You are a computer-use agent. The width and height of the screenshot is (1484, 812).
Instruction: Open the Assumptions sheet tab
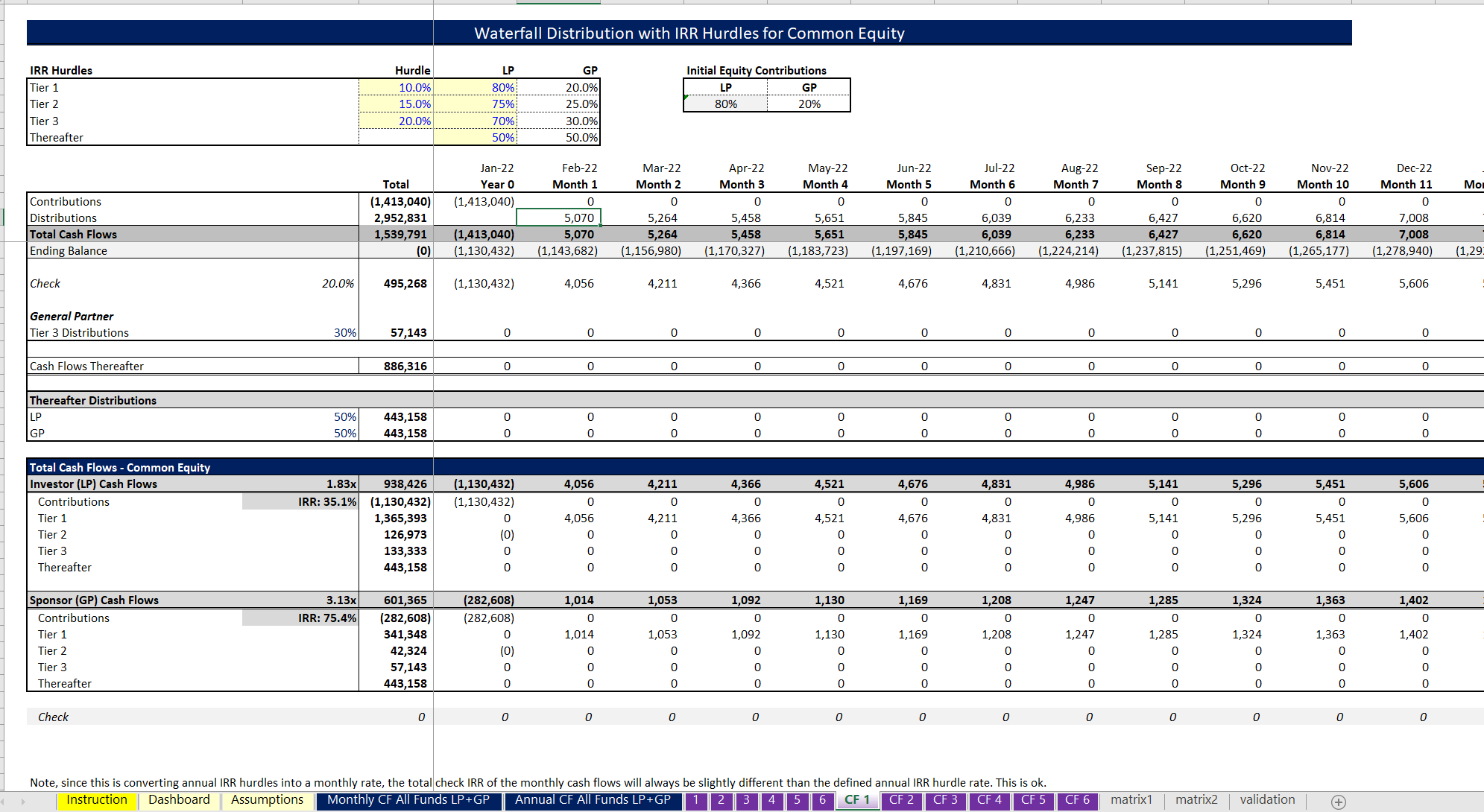pos(267,800)
